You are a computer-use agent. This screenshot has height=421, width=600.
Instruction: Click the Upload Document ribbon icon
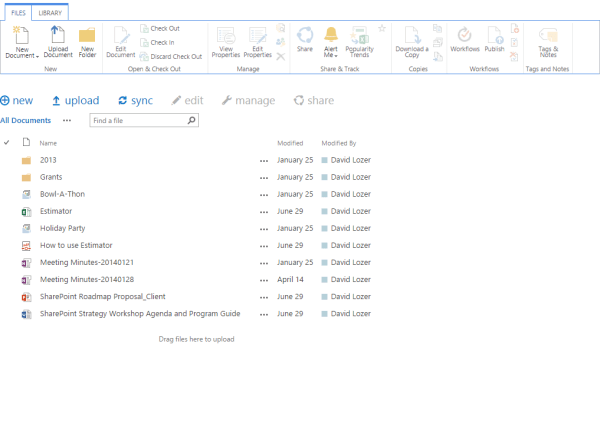coord(58,34)
